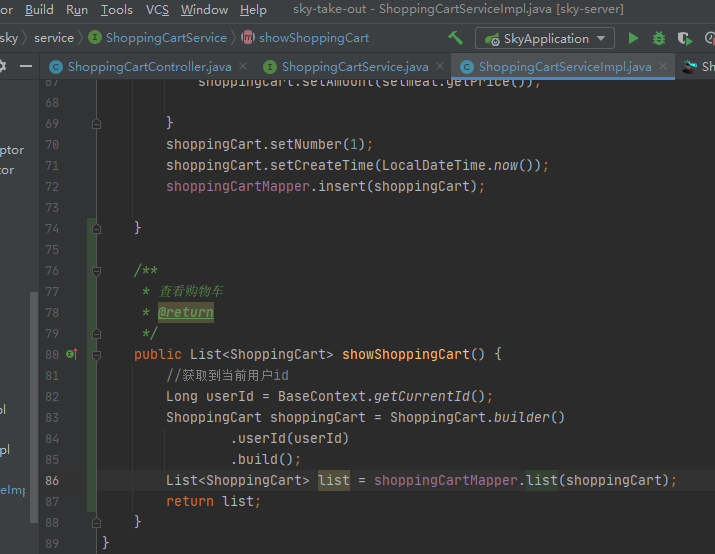This screenshot has width=715, height=554.
Task: Click ShoppingCartService breadcrumb
Action: 166,38
